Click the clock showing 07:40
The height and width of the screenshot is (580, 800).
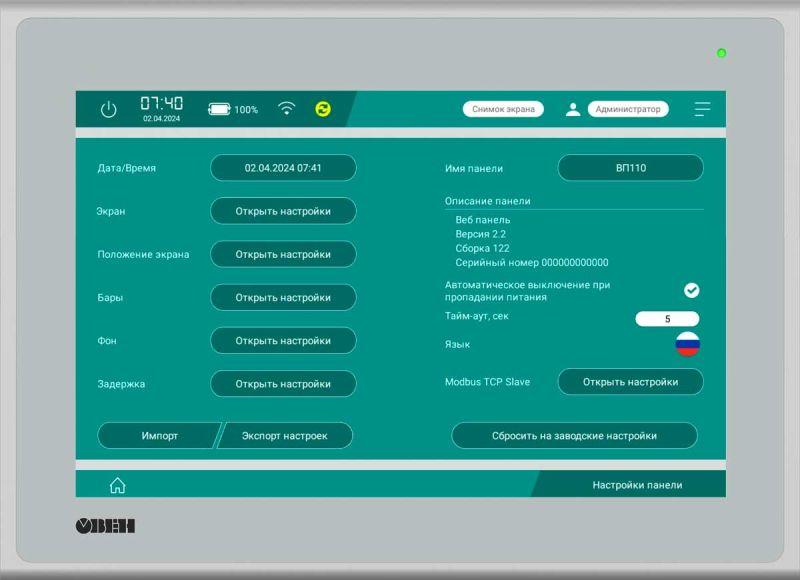[163, 103]
